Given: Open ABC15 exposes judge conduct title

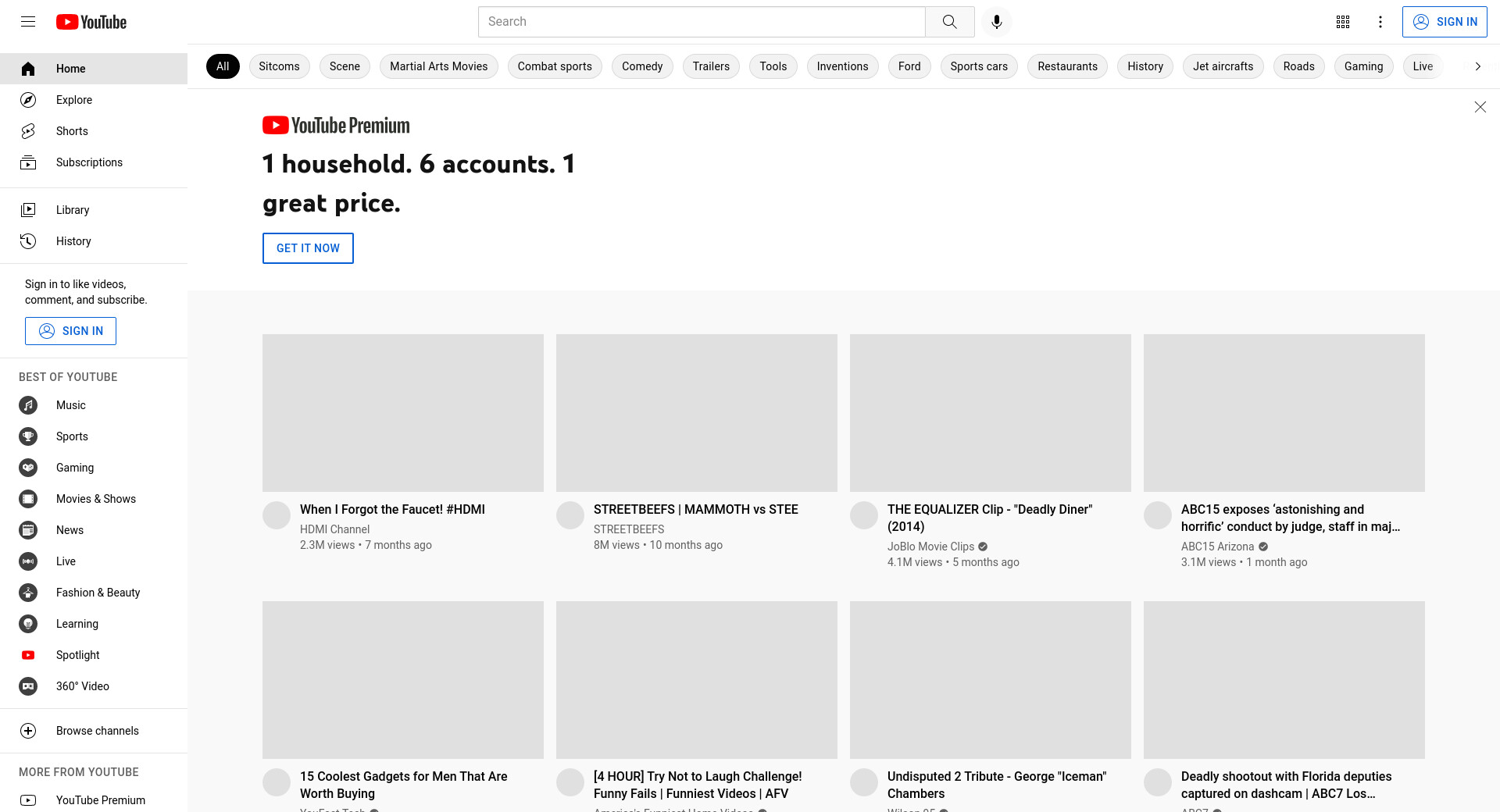Looking at the screenshot, I should coord(1290,518).
